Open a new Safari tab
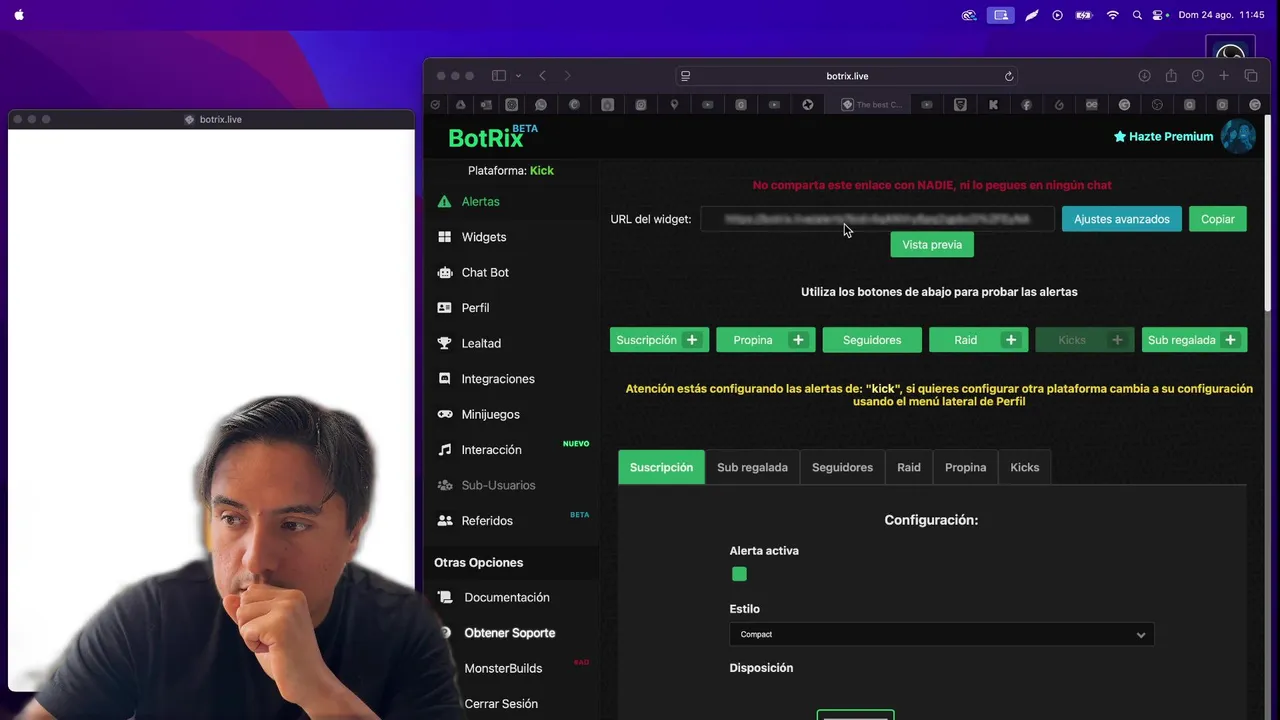 pos(1224,76)
